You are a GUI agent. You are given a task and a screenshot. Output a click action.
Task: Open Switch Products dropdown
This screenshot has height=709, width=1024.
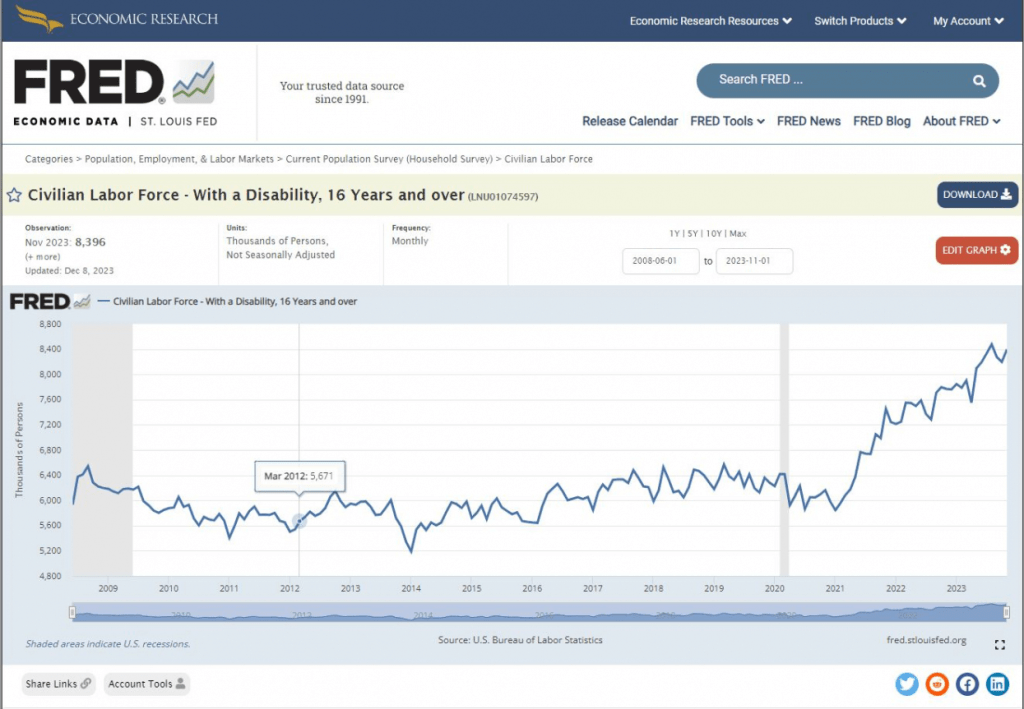click(x=860, y=21)
